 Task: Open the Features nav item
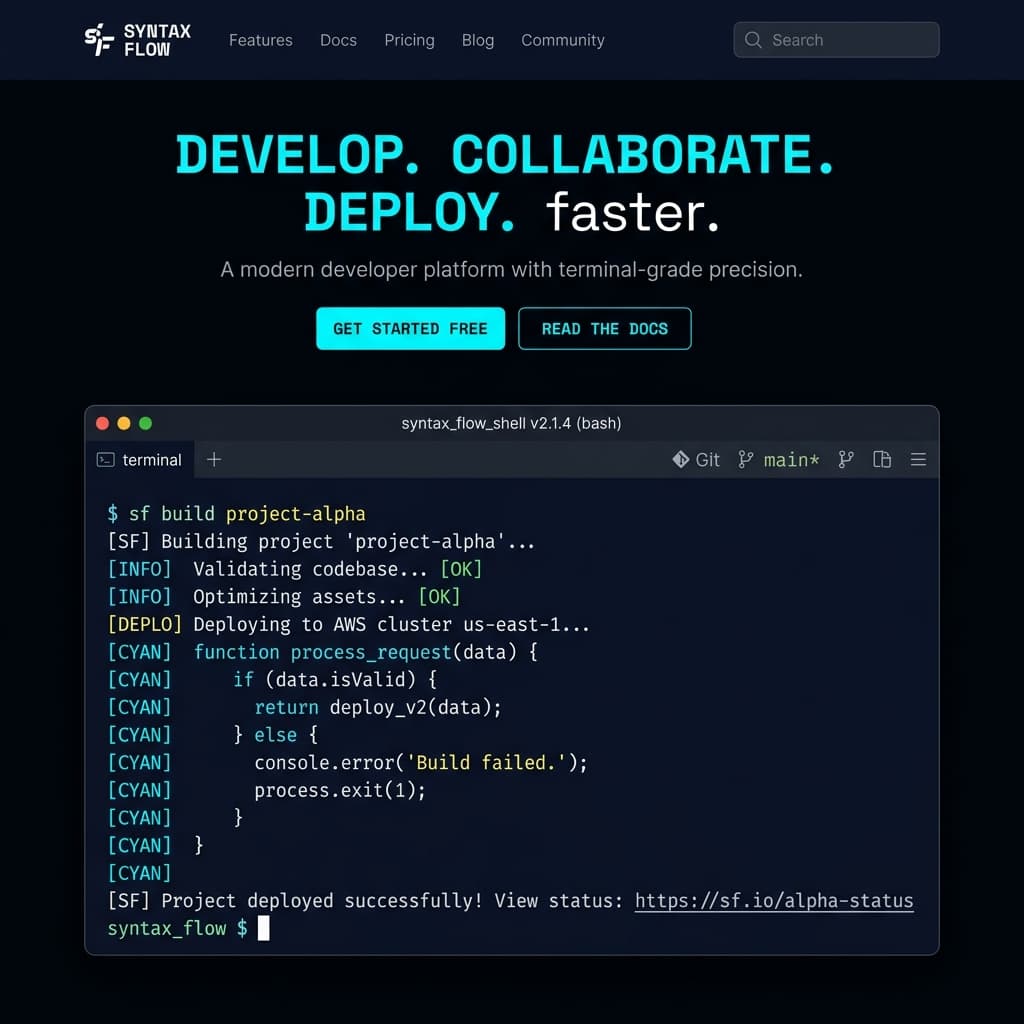pos(261,40)
